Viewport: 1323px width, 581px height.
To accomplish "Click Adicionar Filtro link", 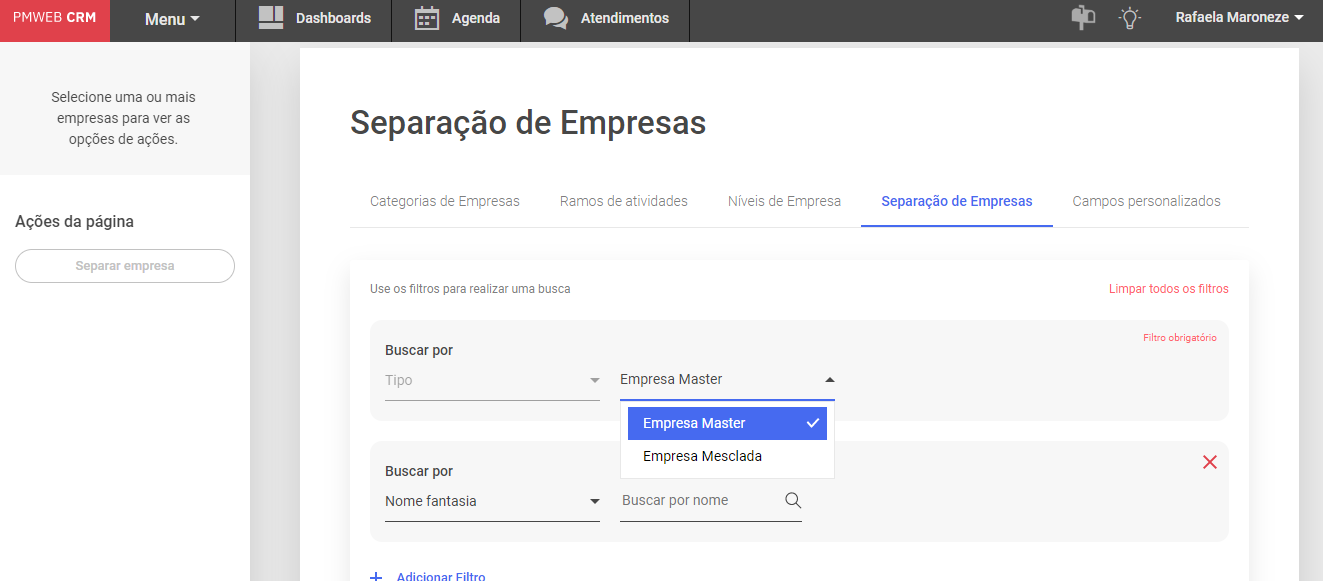I will [x=441, y=577].
